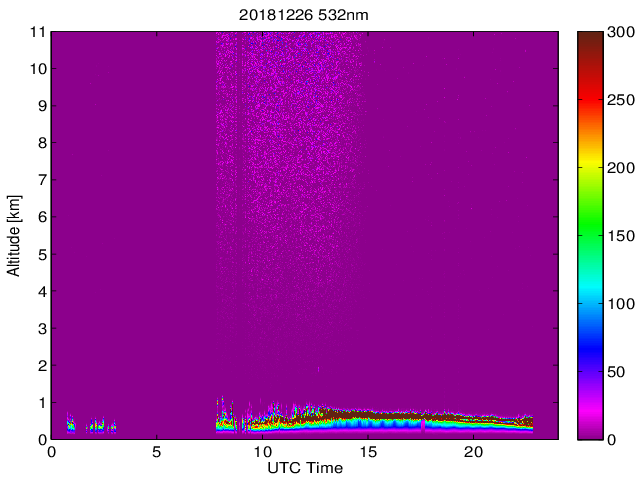Screen dimensions: 640x480
Task: Click x-axis tick label '20'
Action: [x=473, y=452]
